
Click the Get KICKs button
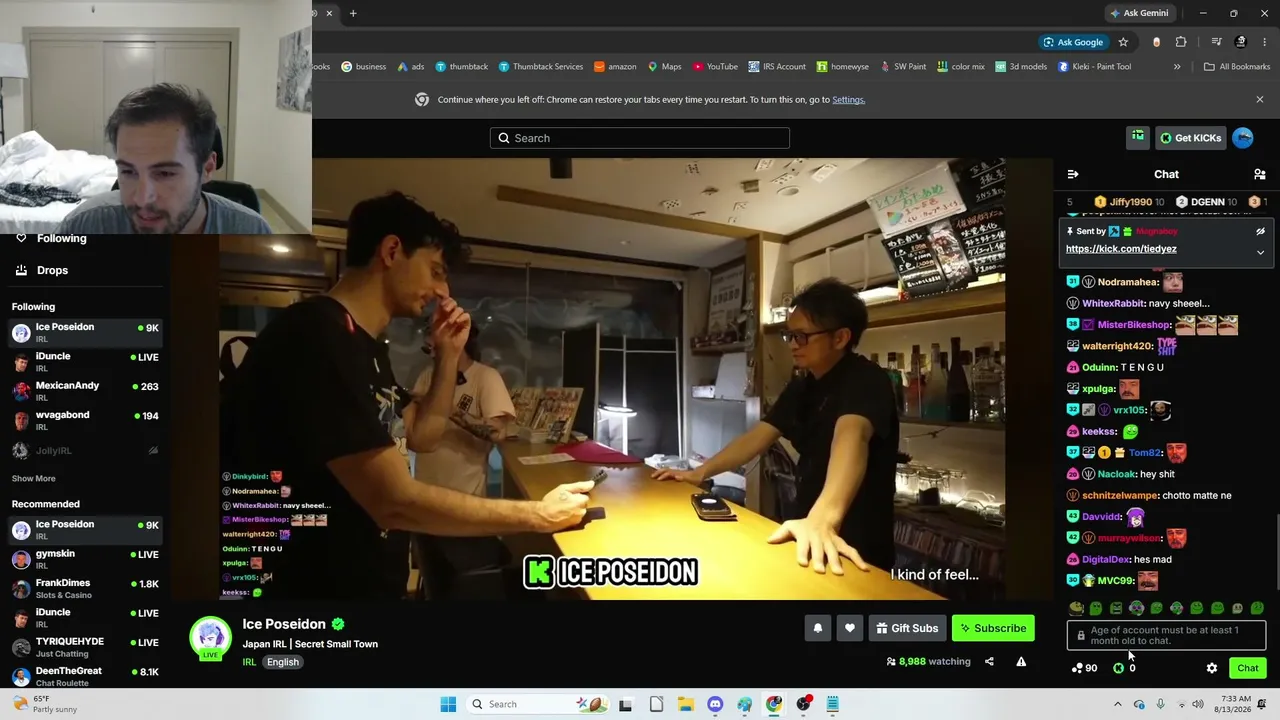(x=1190, y=138)
